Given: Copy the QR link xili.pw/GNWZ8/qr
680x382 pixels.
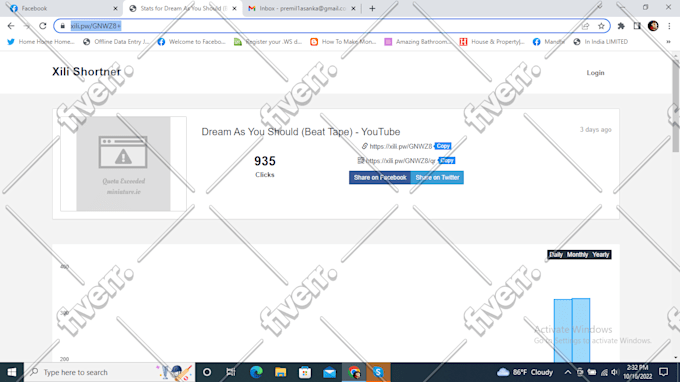Looking at the screenshot, I should click(x=447, y=160).
